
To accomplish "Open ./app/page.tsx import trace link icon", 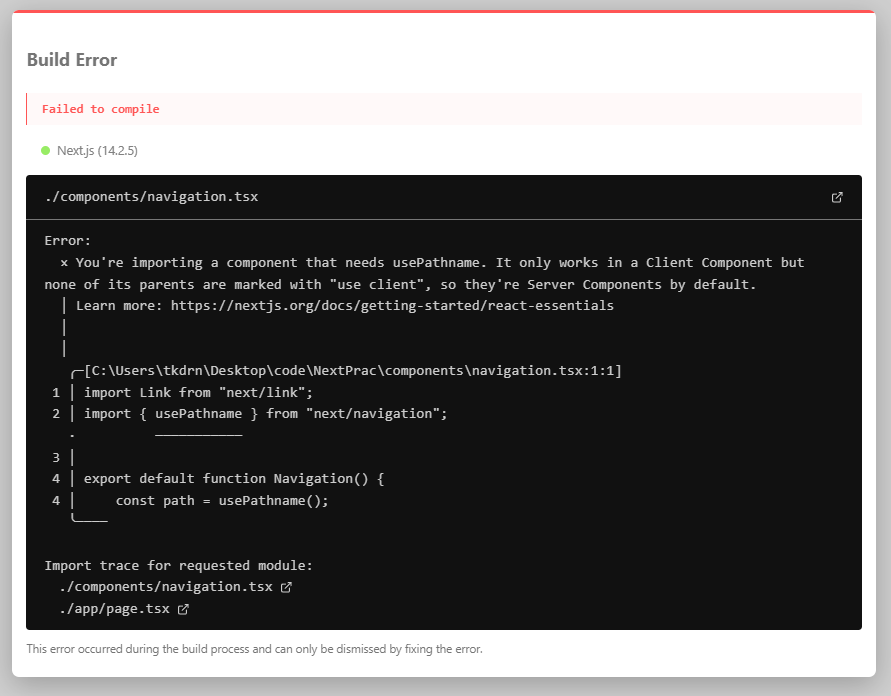I will (183, 609).
